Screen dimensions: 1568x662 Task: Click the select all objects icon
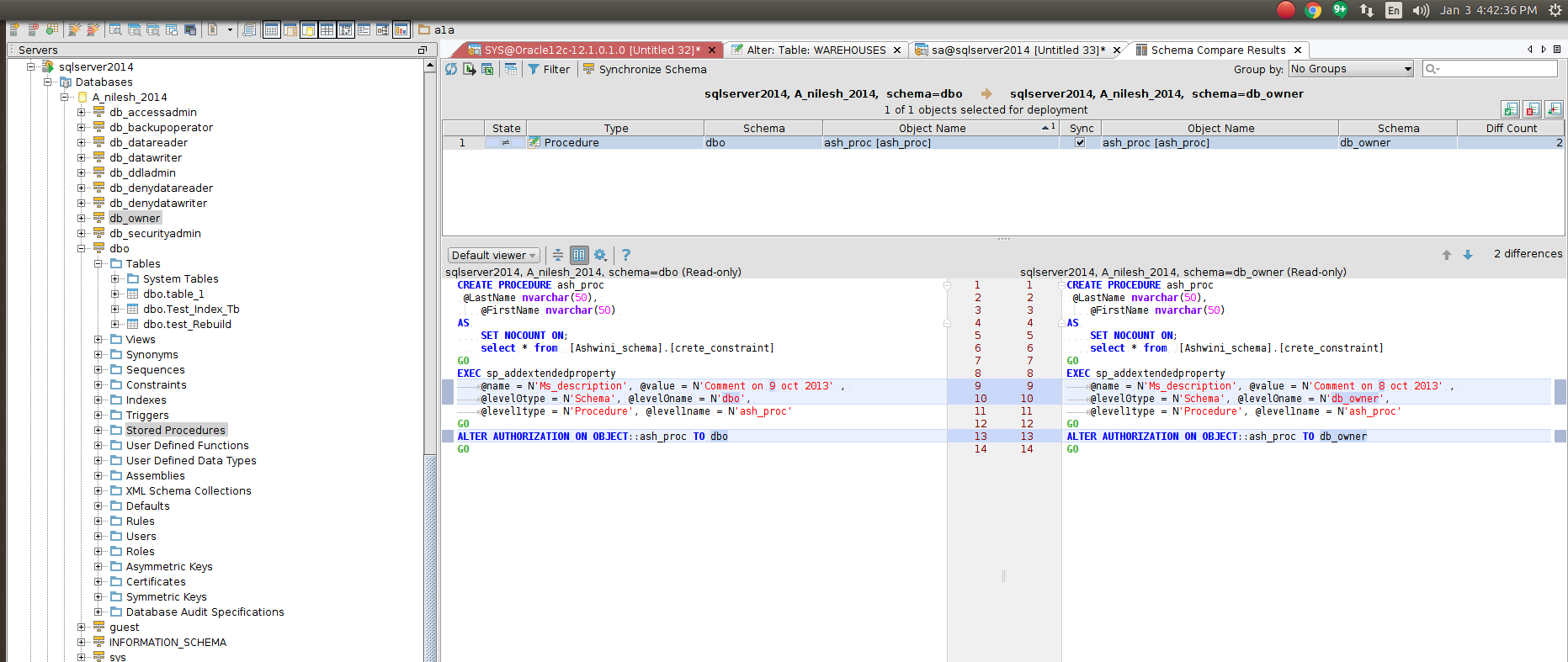[1511, 109]
